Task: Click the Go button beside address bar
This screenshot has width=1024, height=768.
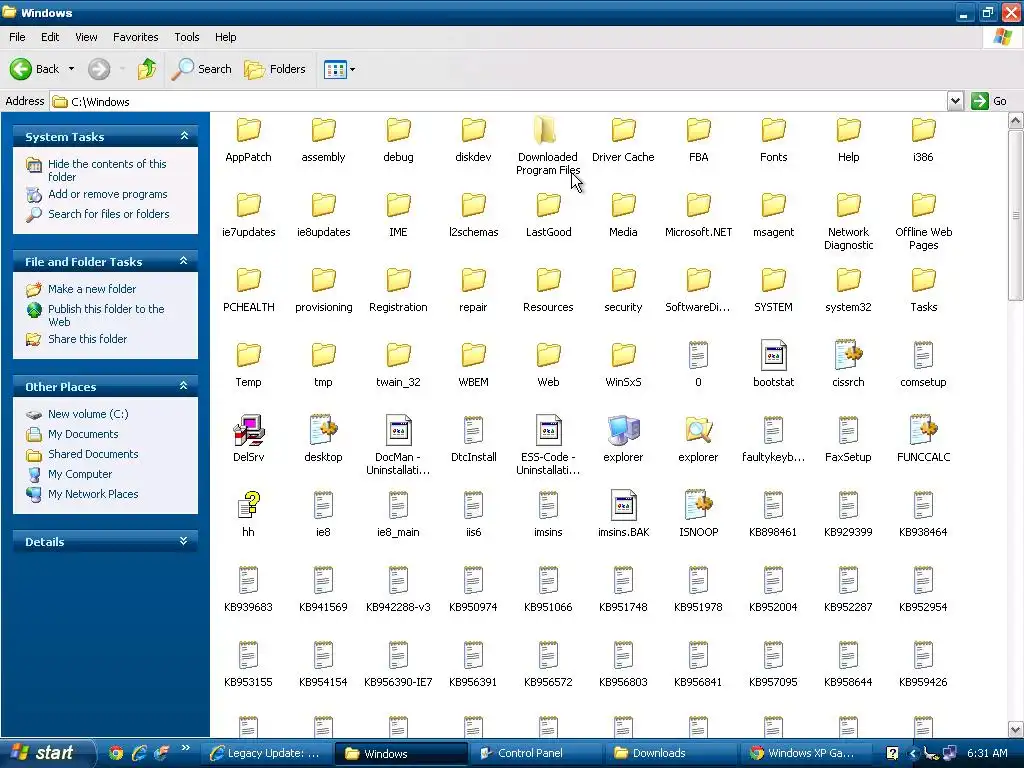Action: click(988, 101)
